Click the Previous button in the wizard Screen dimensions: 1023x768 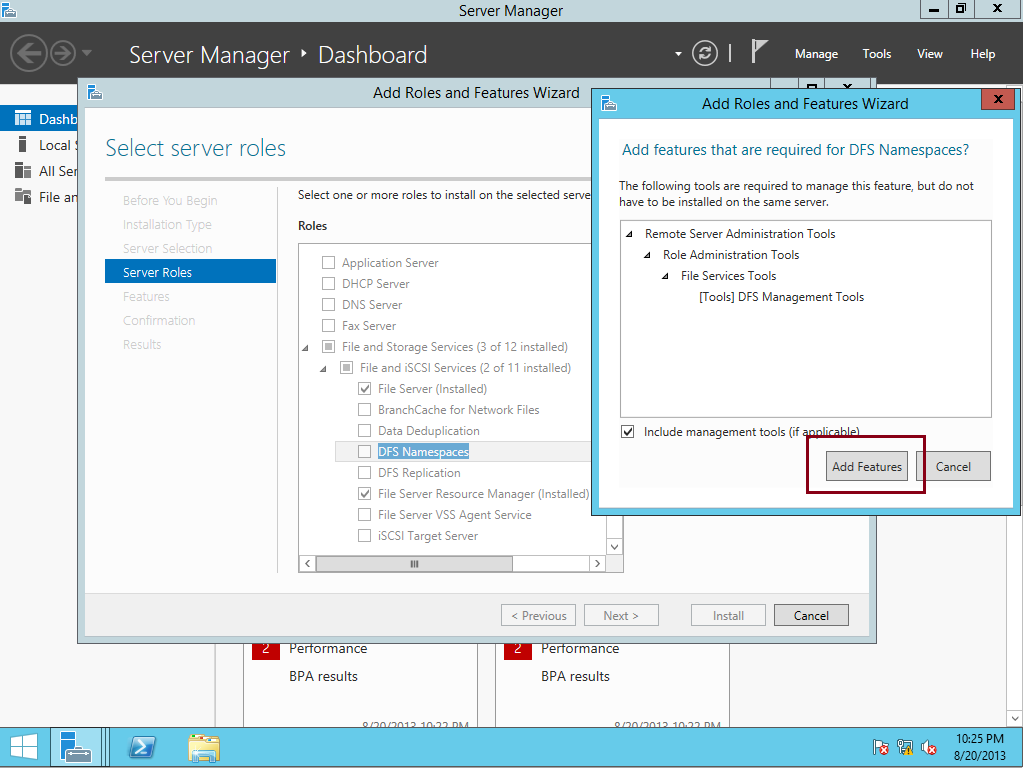click(x=538, y=615)
